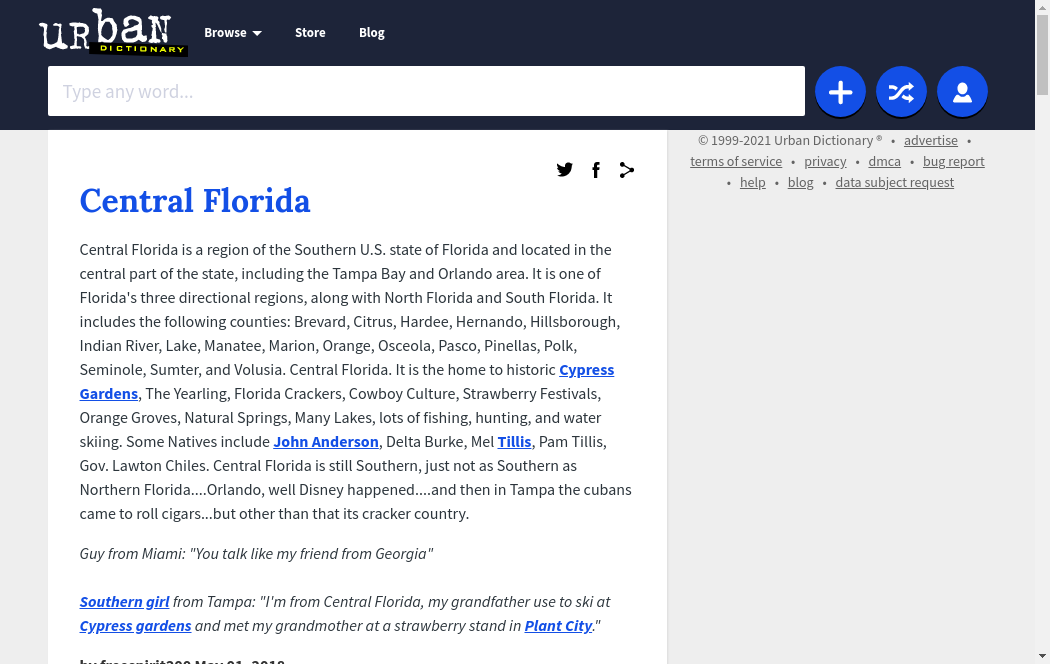Expand the Browse dropdown menu
The image size is (1050, 664).
coord(232,33)
